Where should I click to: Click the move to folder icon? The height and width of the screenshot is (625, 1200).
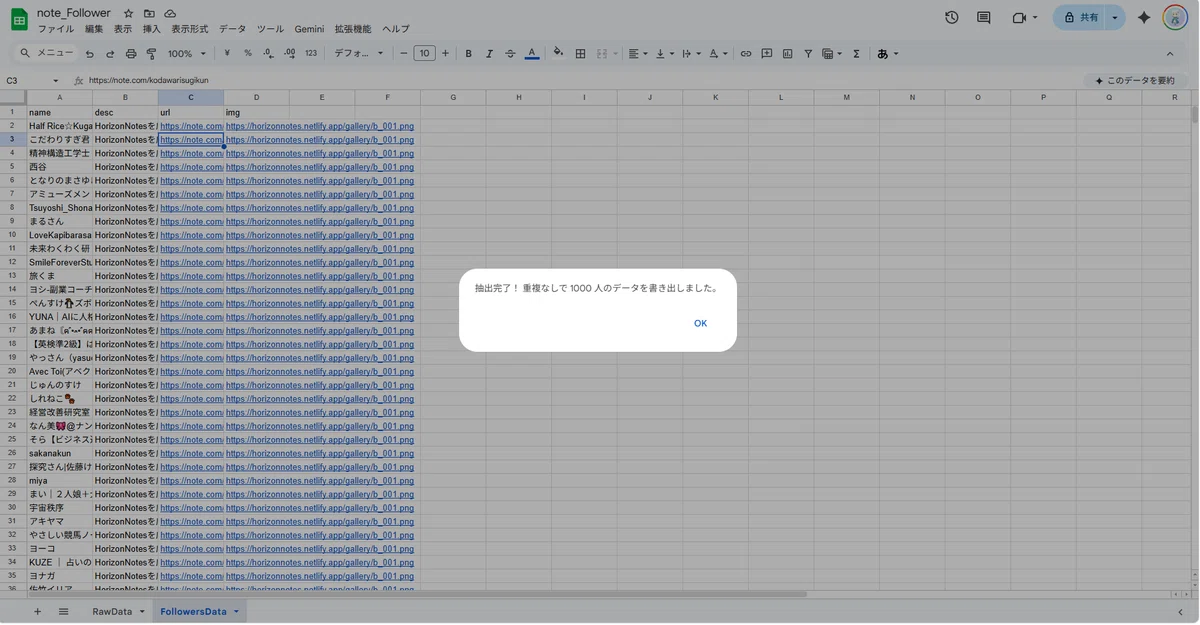149,14
